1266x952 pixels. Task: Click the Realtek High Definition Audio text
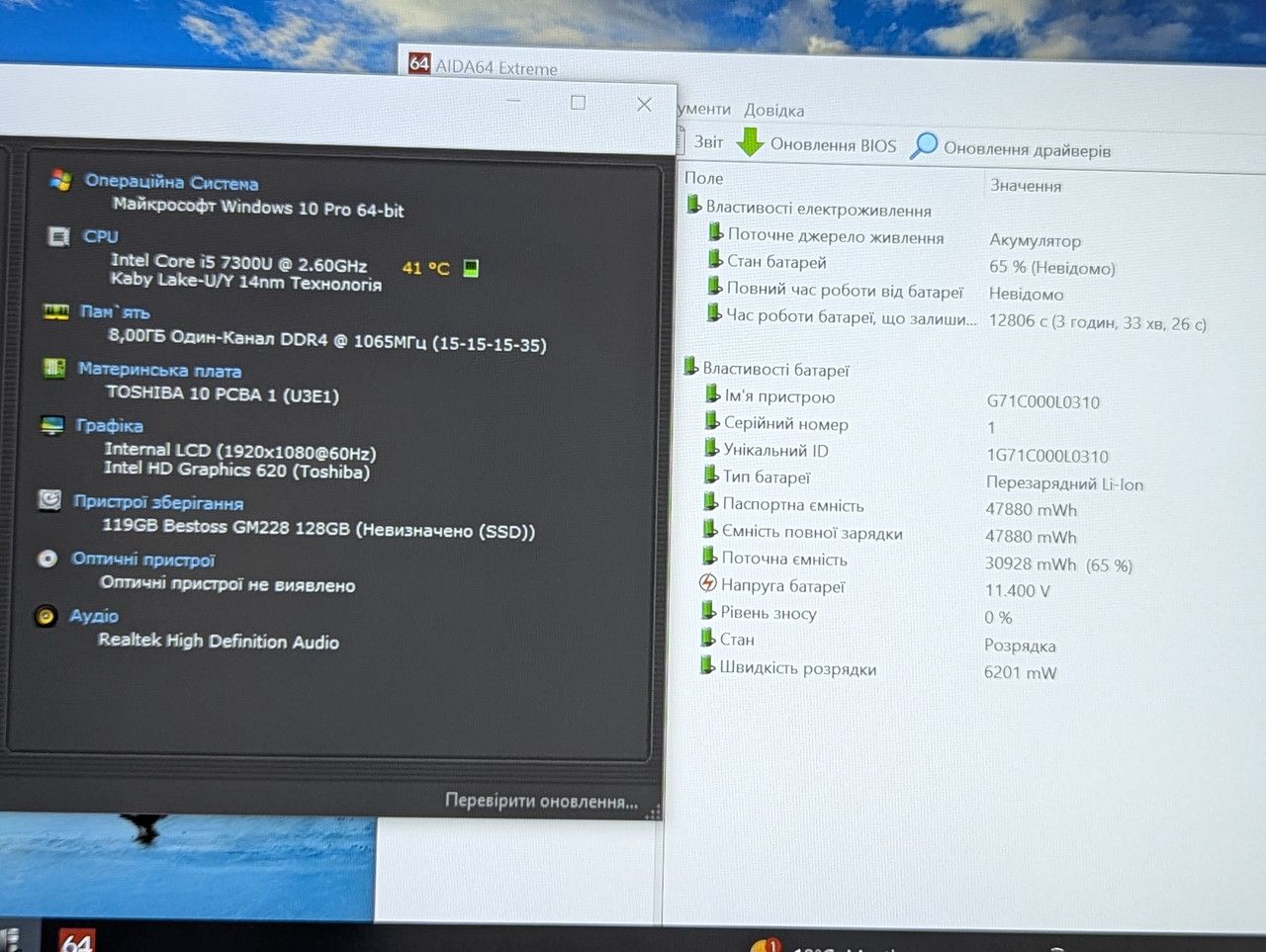tap(219, 641)
